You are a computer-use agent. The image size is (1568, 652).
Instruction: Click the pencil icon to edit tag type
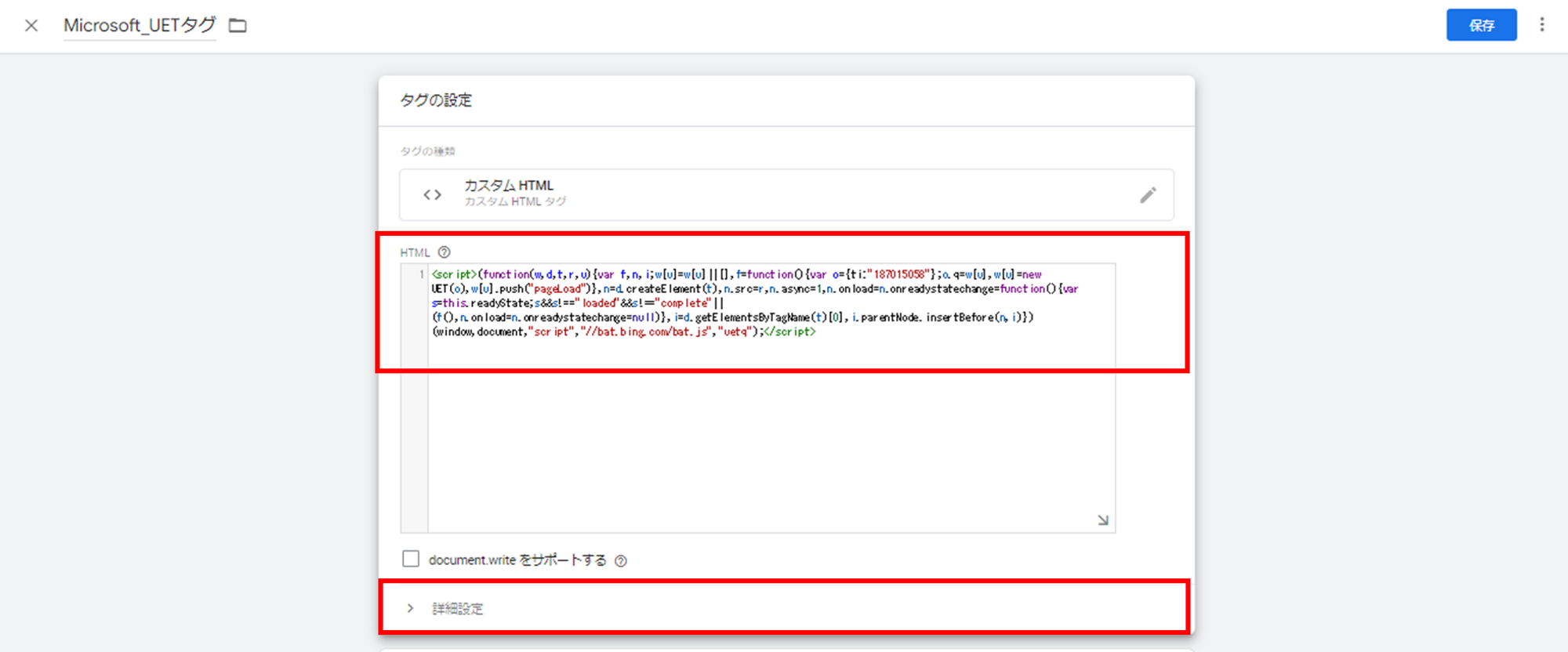coord(1148,195)
